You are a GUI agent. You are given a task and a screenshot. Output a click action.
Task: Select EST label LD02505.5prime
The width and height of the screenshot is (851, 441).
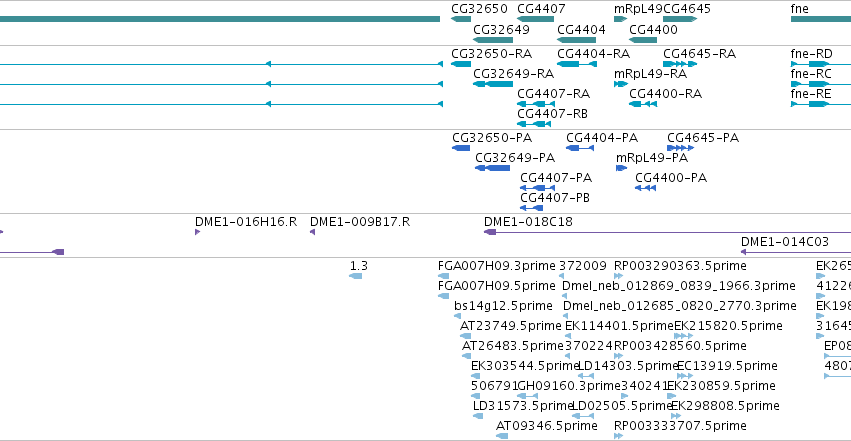click(623, 406)
